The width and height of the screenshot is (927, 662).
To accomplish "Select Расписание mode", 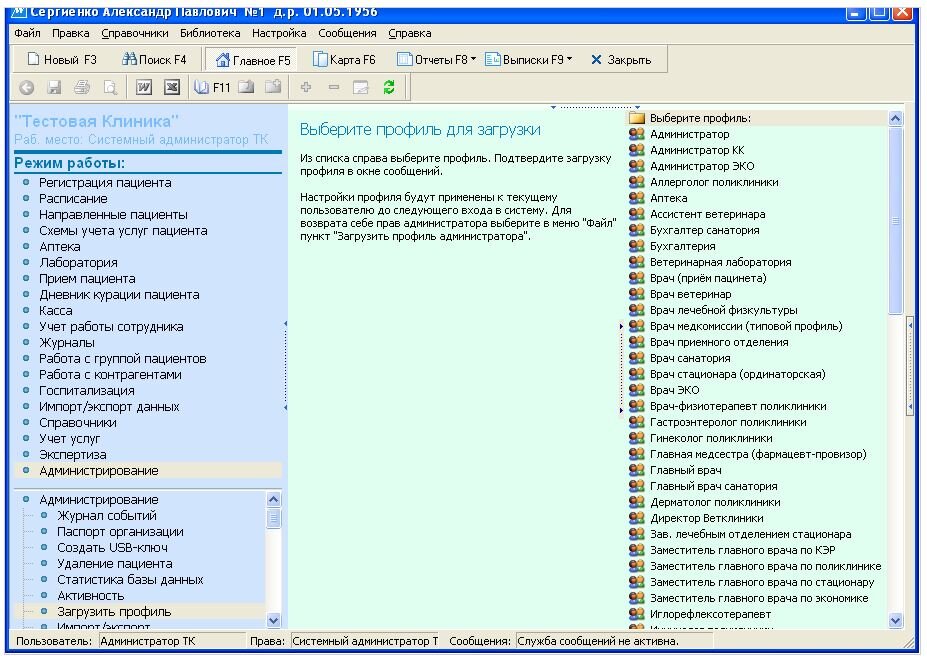I will pyautogui.click(x=73, y=199).
